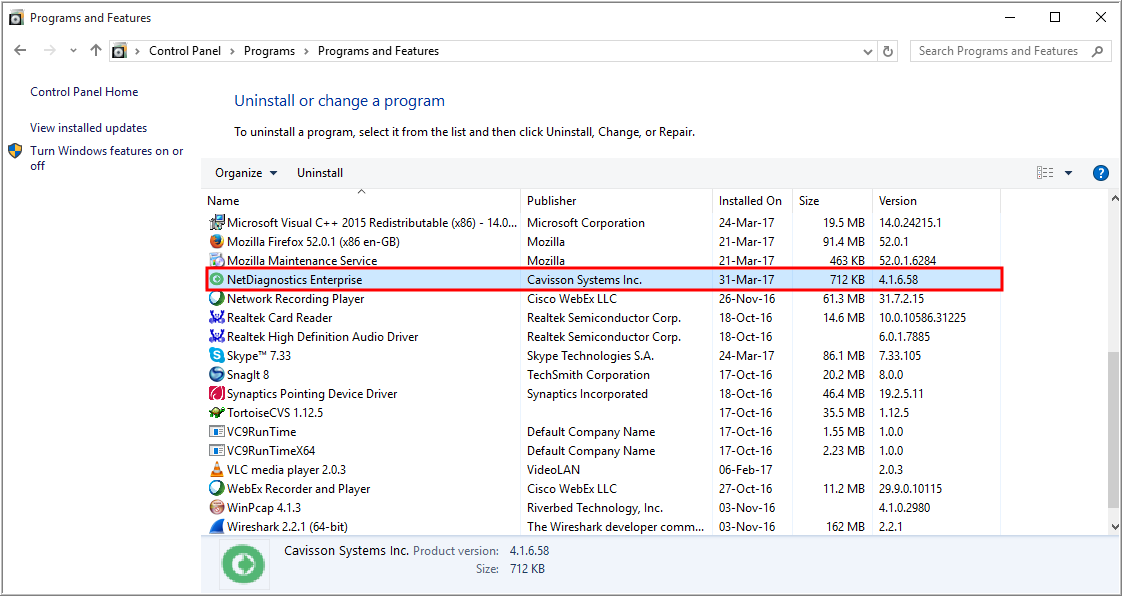
Task: Click the VC9RunTimeX64 icon
Action: tap(216, 451)
